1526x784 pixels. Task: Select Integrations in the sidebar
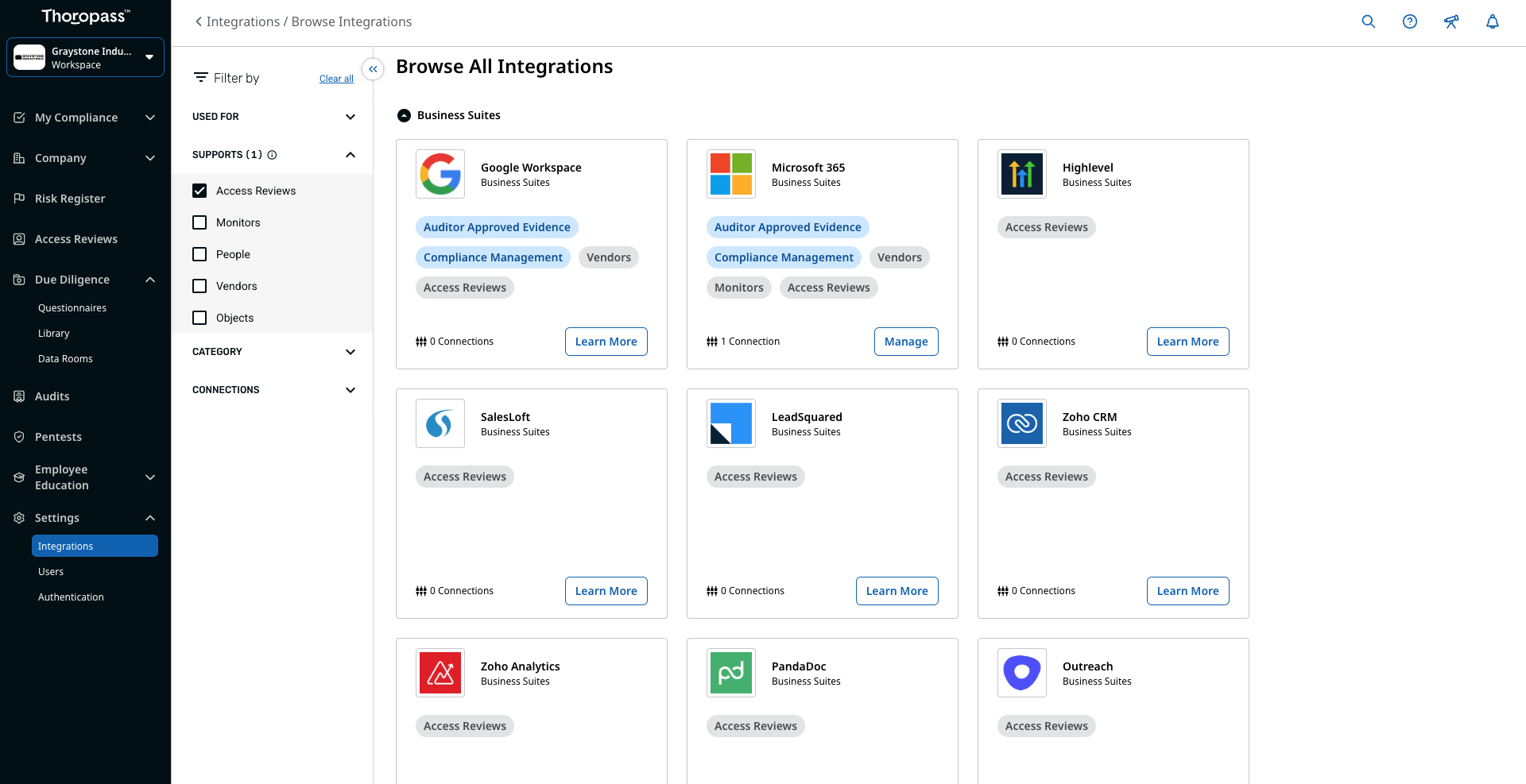[95, 546]
